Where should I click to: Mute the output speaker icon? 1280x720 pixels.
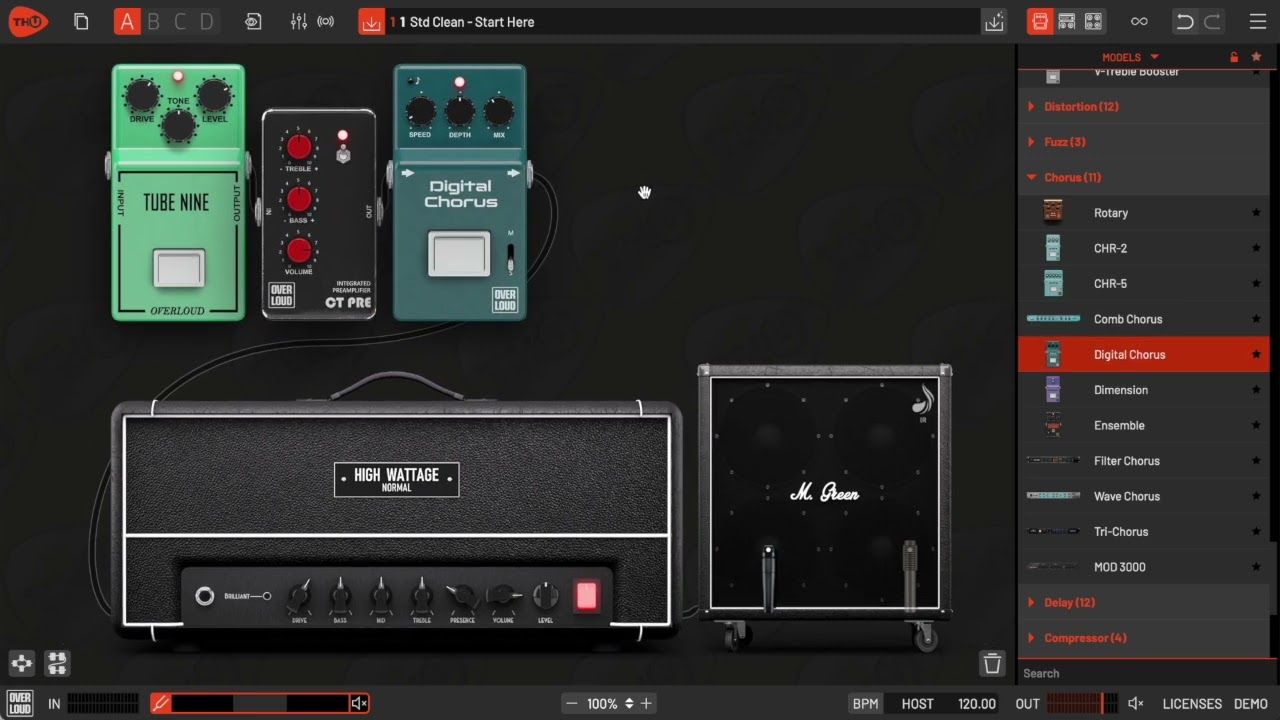click(x=1136, y=704)
